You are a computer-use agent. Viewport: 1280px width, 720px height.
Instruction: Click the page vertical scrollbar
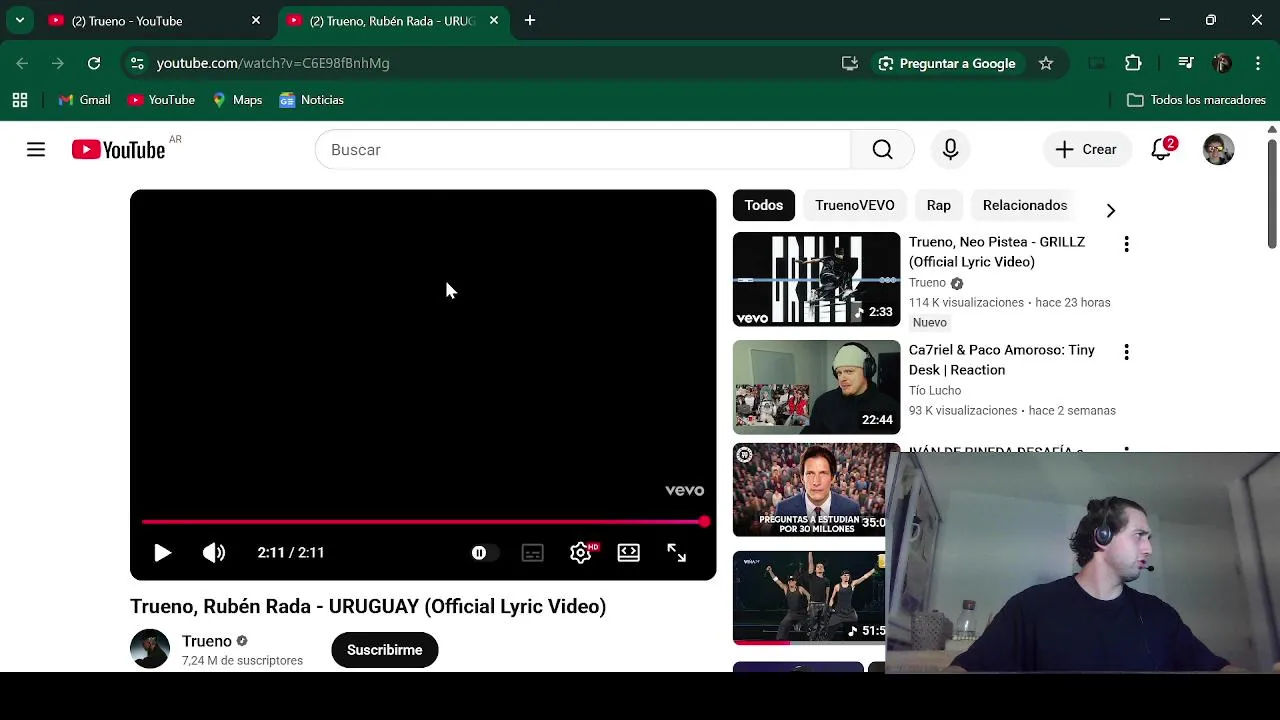click(1272, 194)
